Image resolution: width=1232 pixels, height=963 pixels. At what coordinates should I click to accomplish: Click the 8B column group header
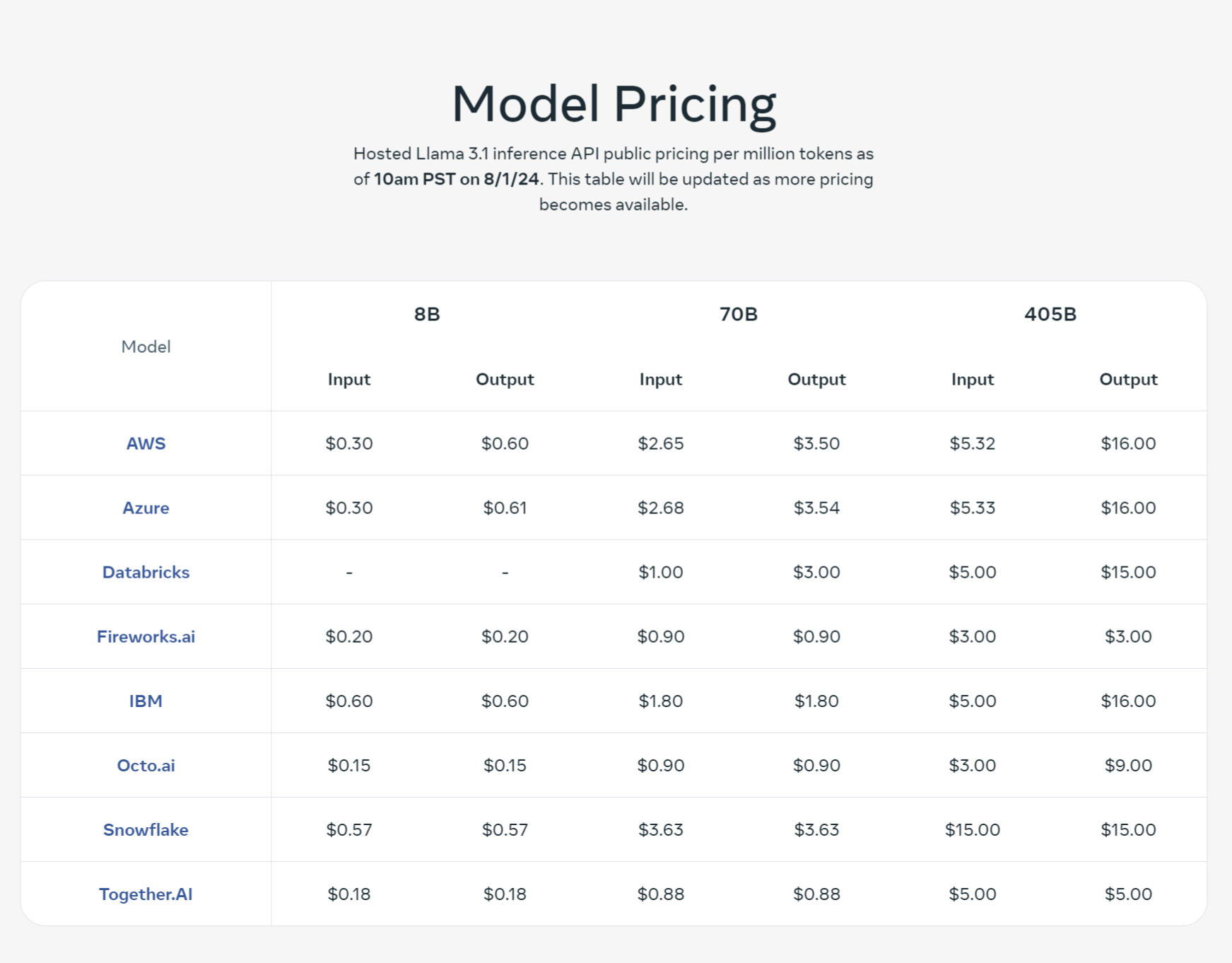pos(427,314)
